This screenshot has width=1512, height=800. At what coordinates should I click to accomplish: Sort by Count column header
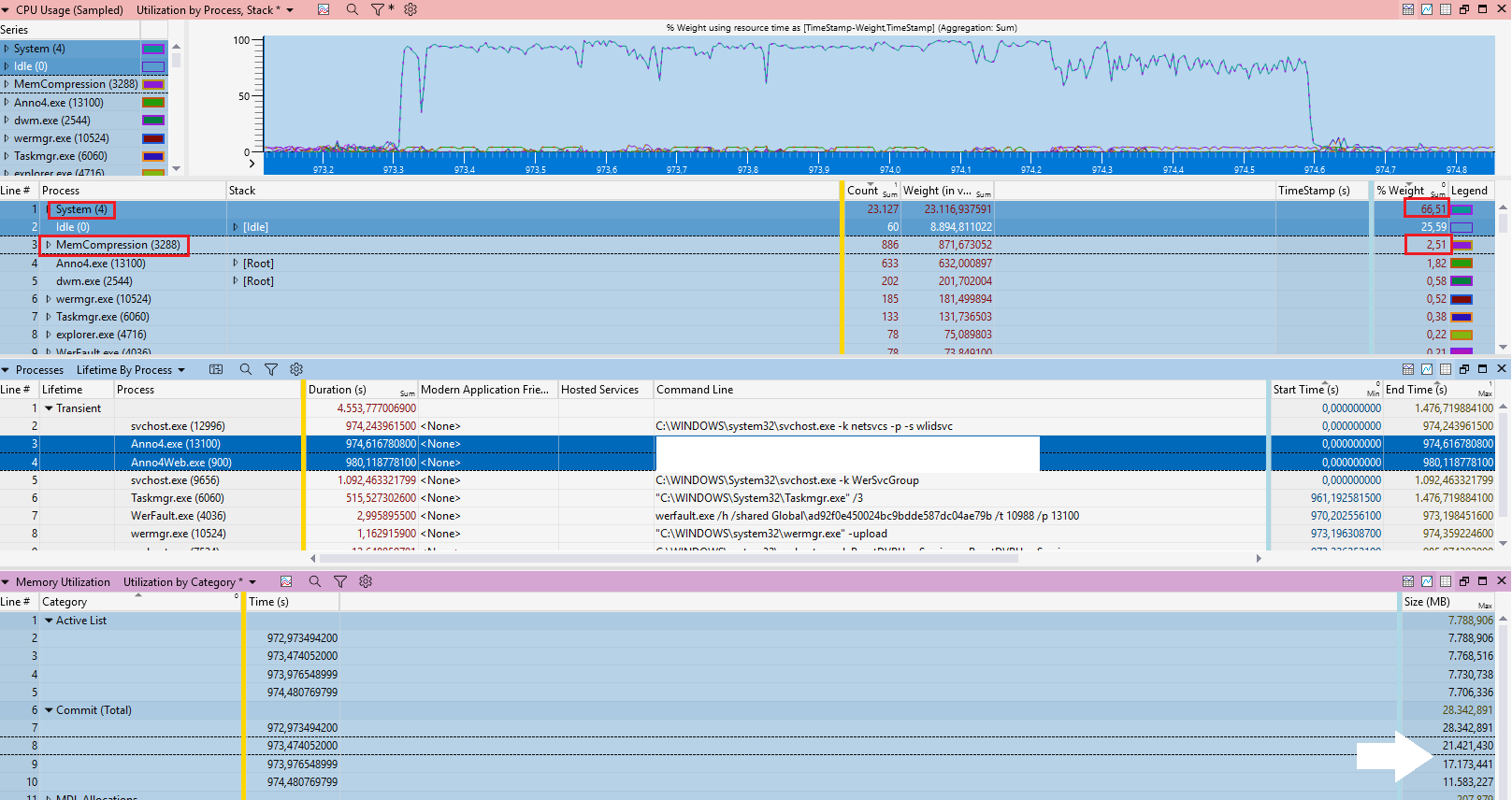point(871,190)
